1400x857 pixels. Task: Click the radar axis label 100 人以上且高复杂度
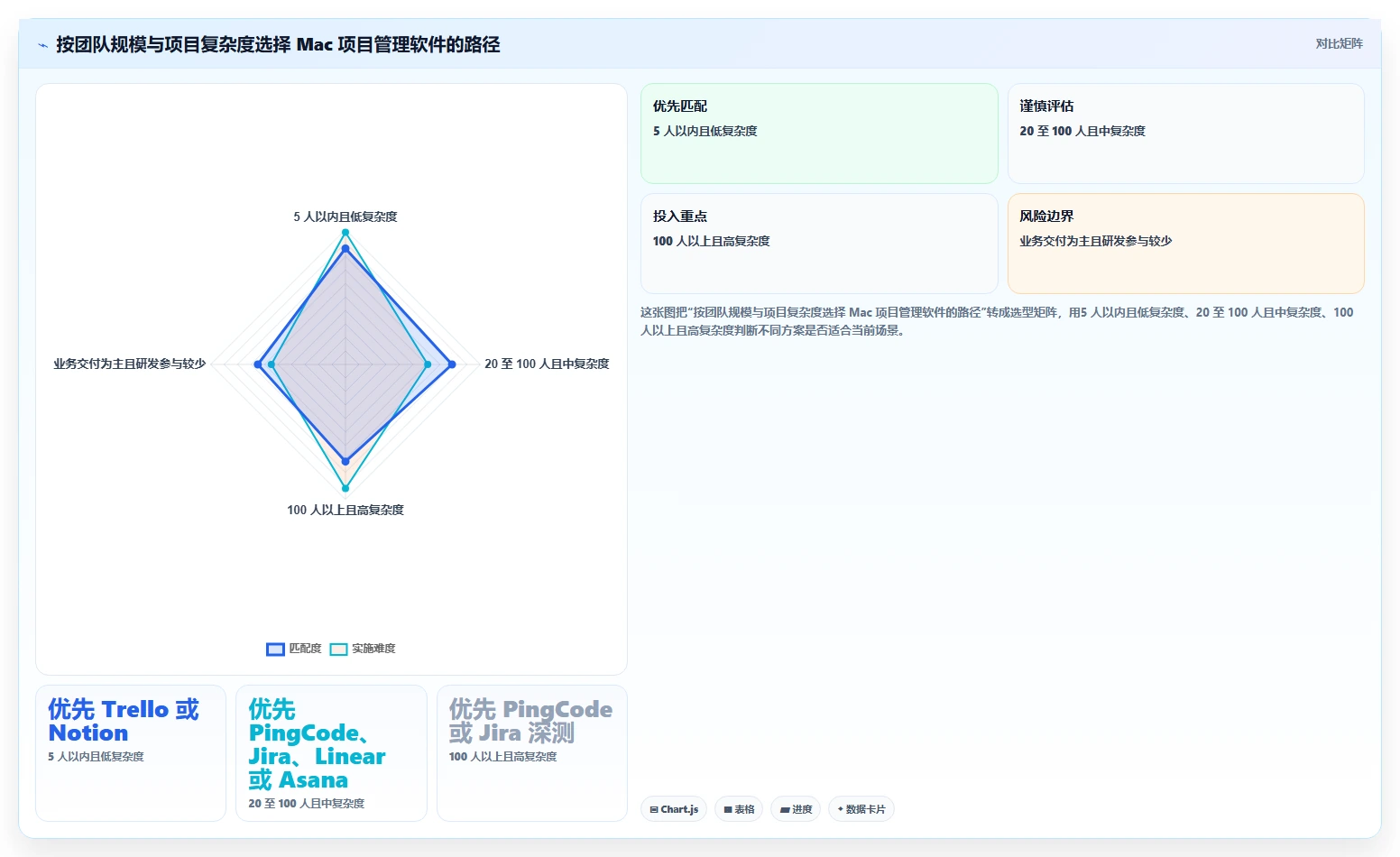[x=345, y=510]
